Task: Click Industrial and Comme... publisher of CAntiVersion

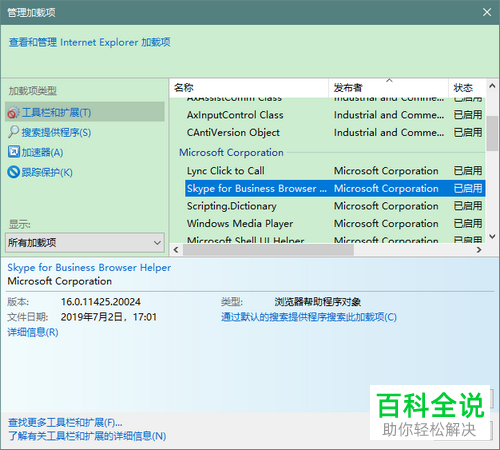Action: (389, 132)
